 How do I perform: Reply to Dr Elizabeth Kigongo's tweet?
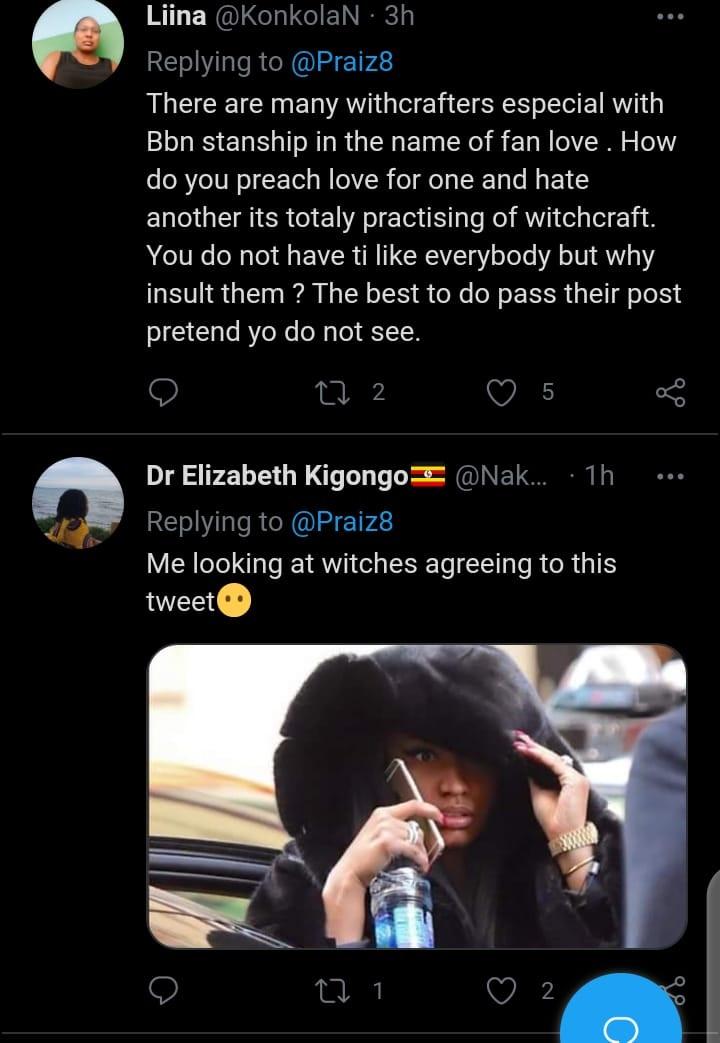click(x=162, y=991)
